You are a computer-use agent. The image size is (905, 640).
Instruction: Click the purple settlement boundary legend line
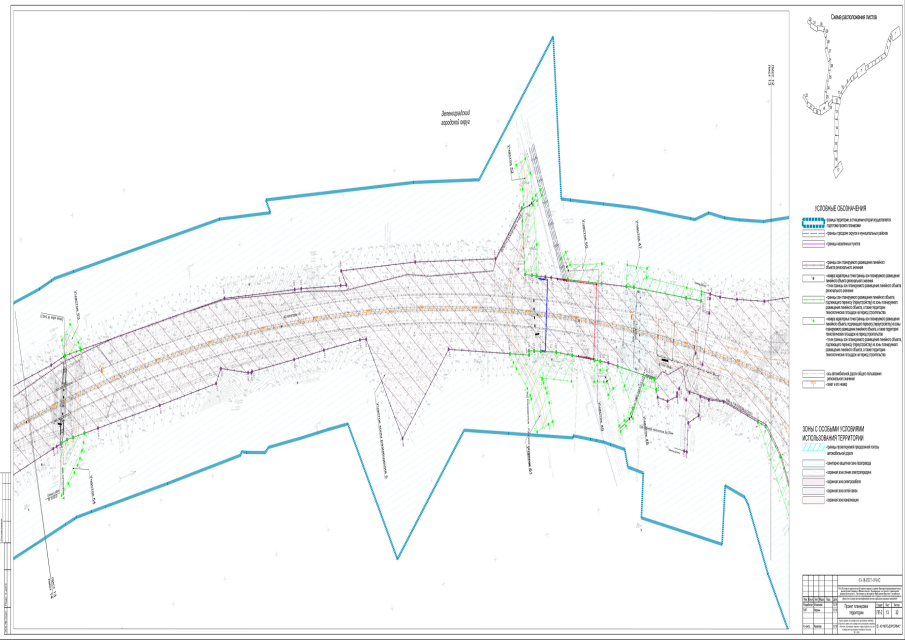809,243
